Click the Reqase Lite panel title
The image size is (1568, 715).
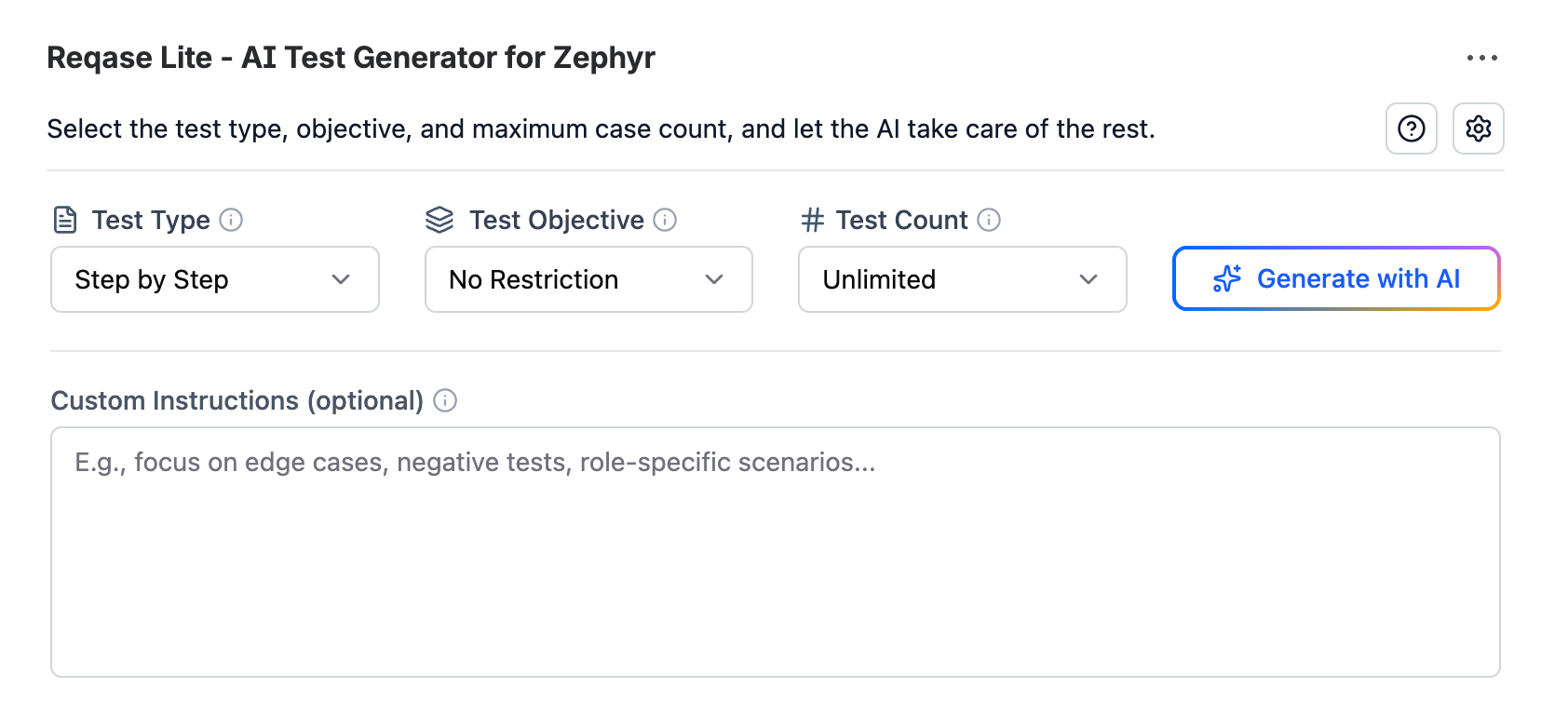click(351, 58)
